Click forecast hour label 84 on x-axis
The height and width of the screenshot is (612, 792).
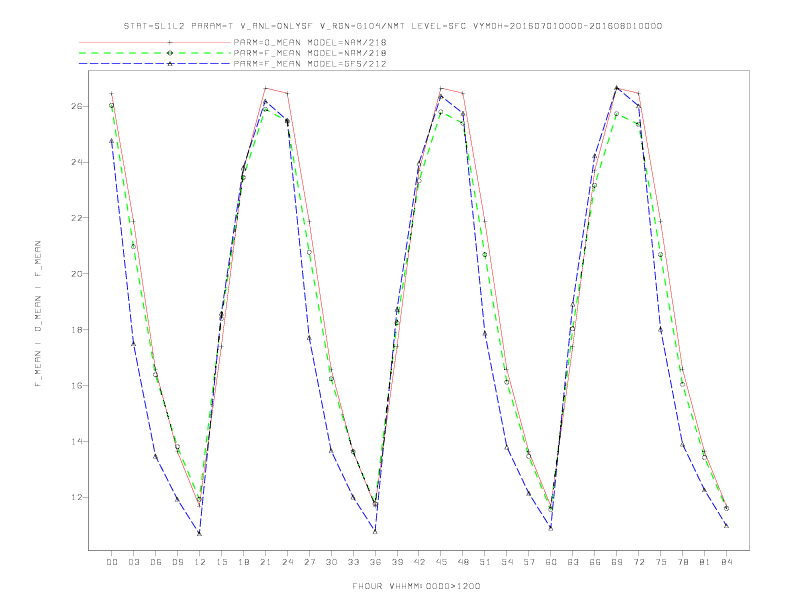(726, 562)
